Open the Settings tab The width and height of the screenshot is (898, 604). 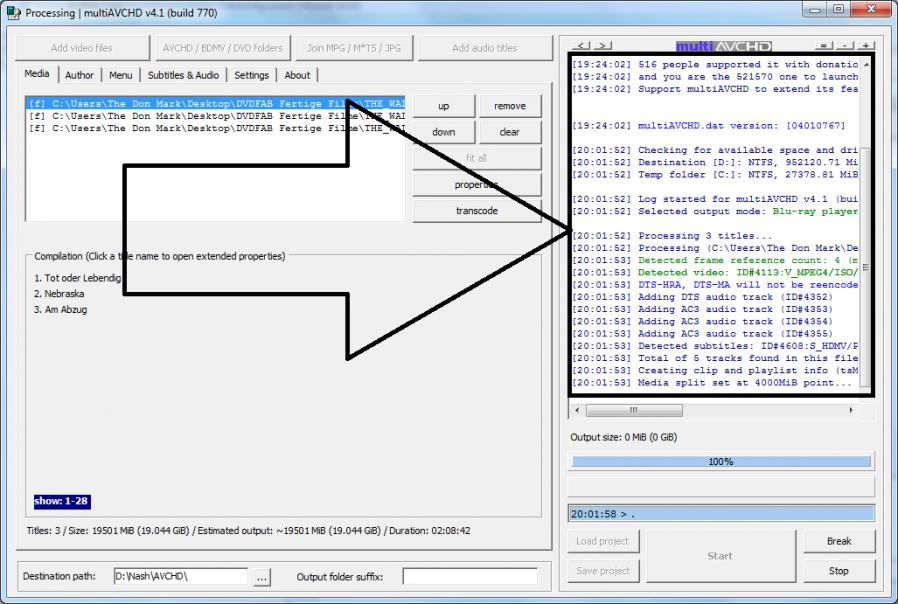coord(251,75)
